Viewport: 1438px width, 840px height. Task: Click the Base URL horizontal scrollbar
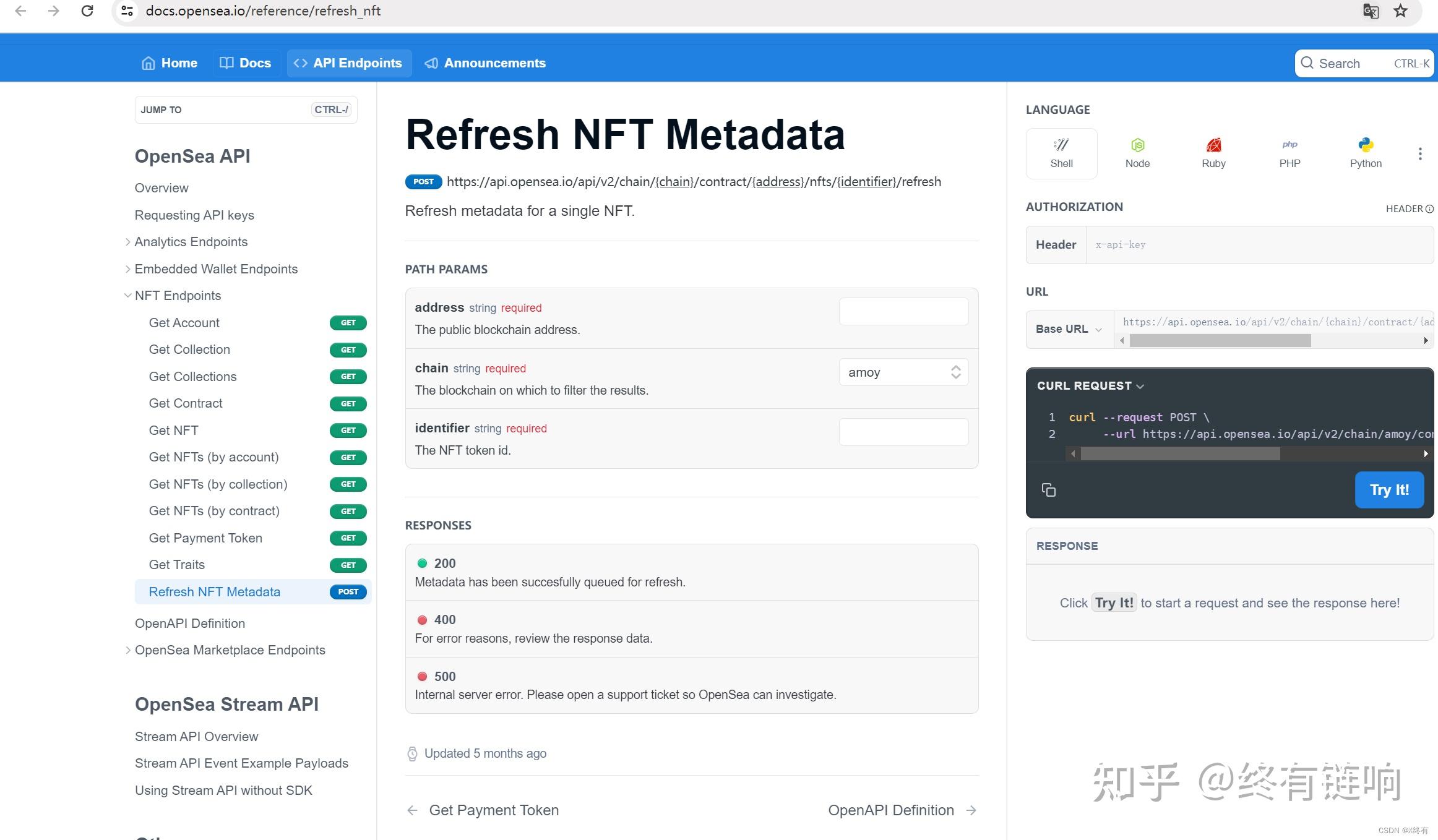tap(1220, 341)
